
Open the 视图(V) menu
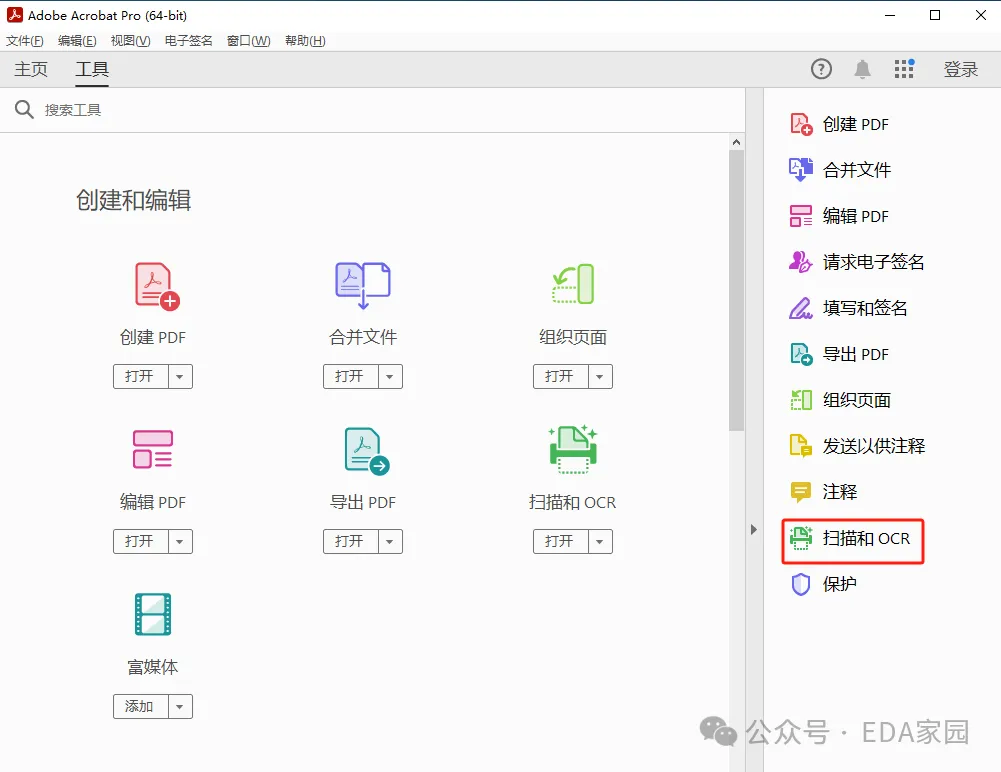pyautogui.click(x=131, y=41)
